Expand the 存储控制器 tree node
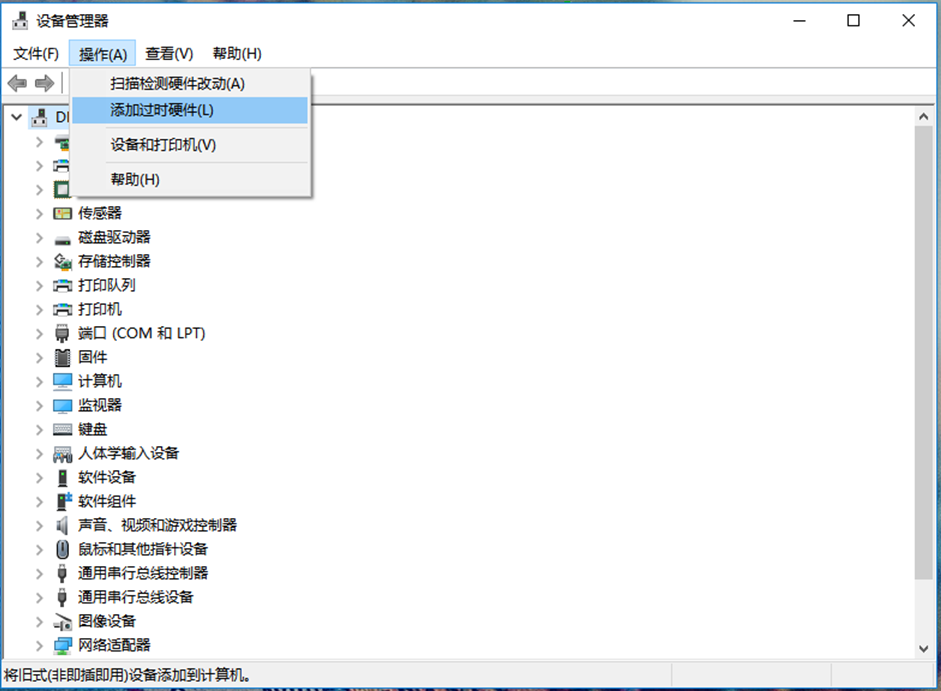Image resolution: width=941 pixels, height=691 pixels. [38, 261]
